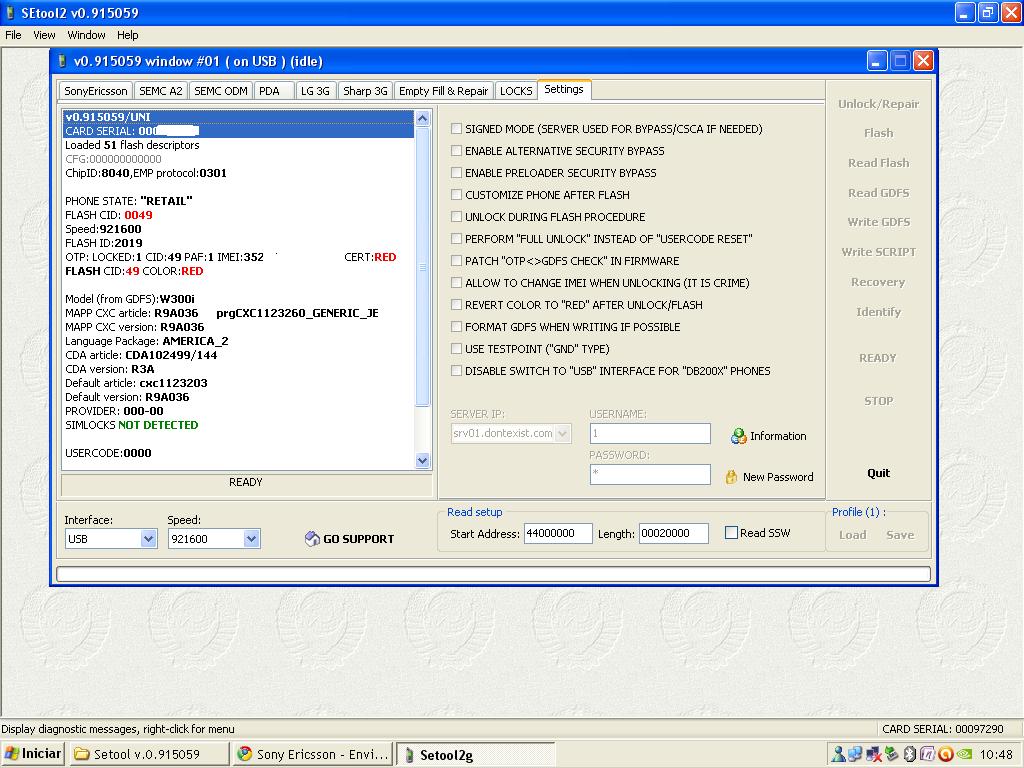Switch to SEMC ODM tab
Image resolution: width=1024 pixels, height=768 pixels.
pyautogui.click(x=221, y=91)
